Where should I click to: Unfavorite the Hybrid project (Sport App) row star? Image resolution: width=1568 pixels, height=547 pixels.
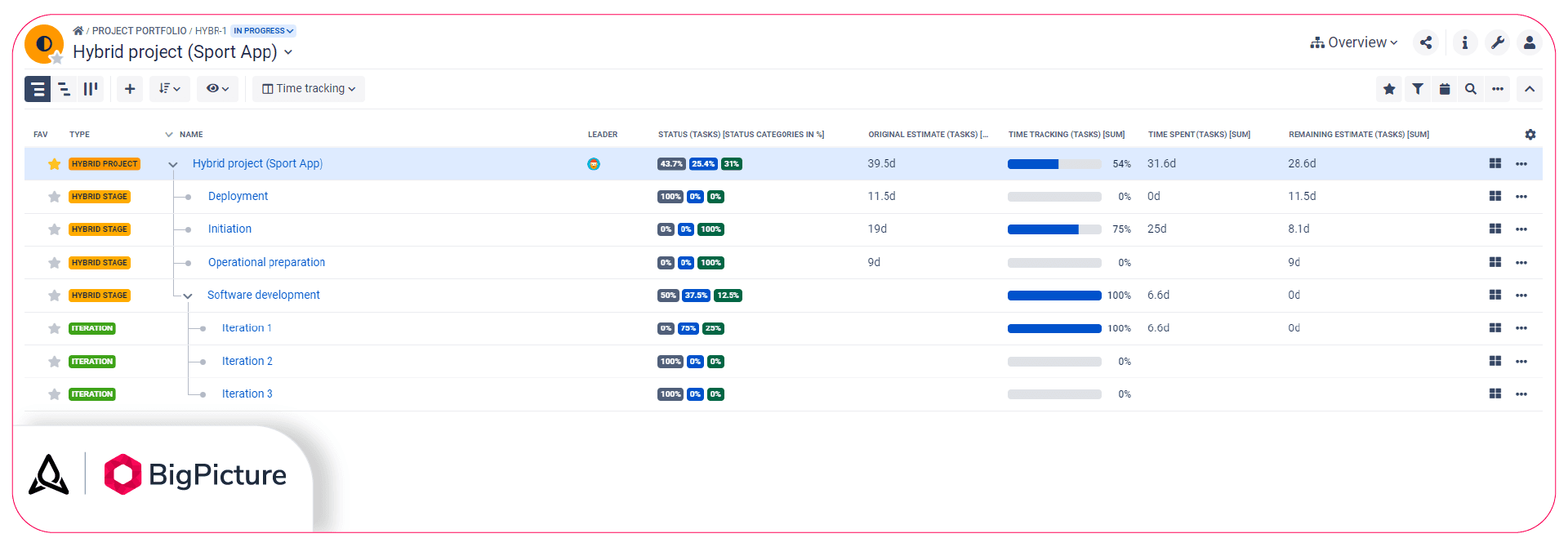pos(54,164)
